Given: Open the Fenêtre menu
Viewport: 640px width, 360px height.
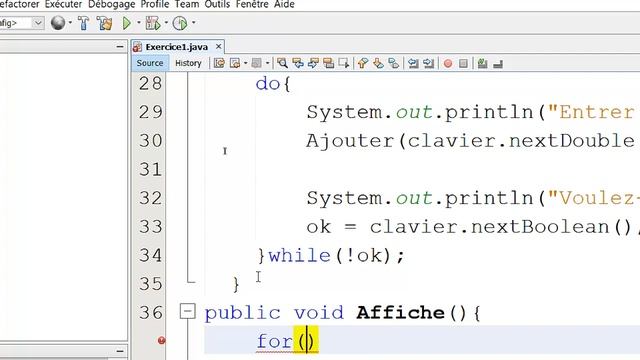Looking at the screenshot, I should 252,4.
